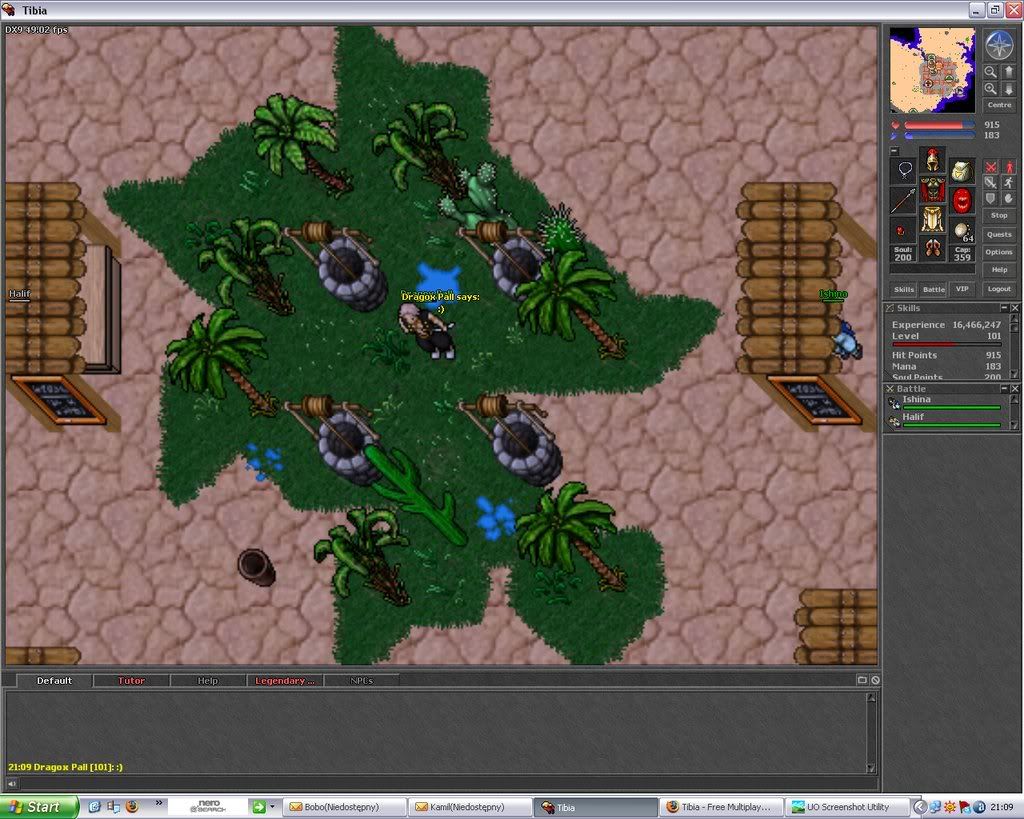Zoom in the minimap
1024x819 pixels.
coord(991,88)
